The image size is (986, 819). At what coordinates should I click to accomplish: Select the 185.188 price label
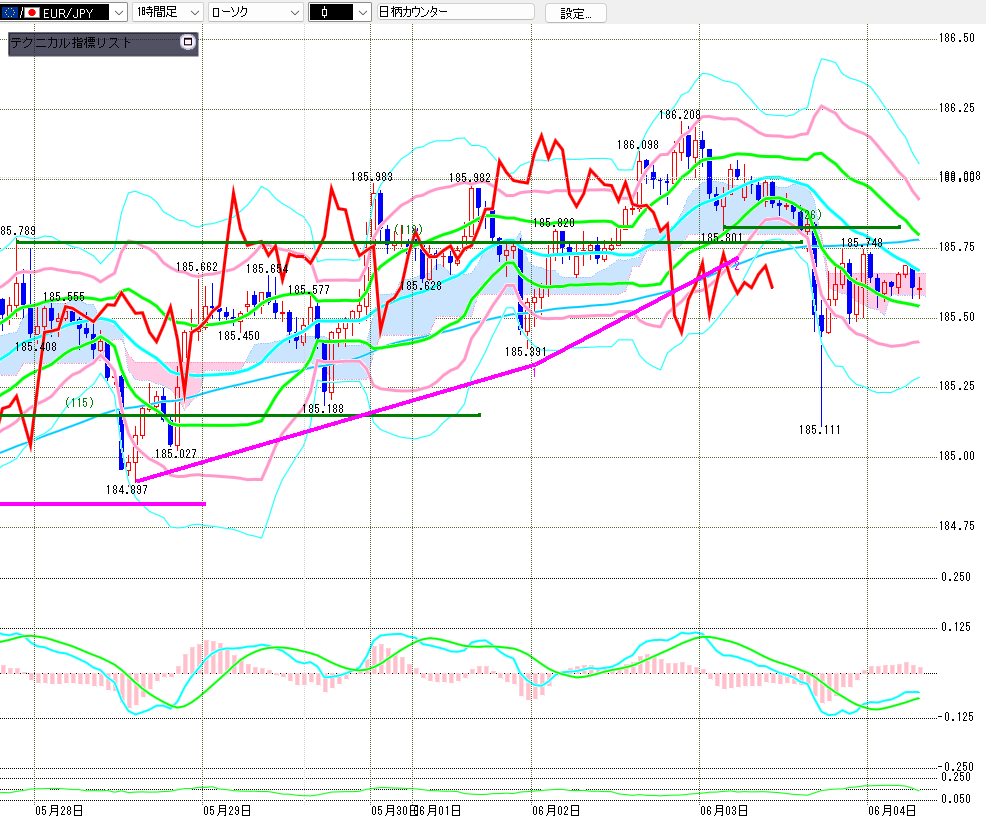pyautogui.click(x=323, y=409)
